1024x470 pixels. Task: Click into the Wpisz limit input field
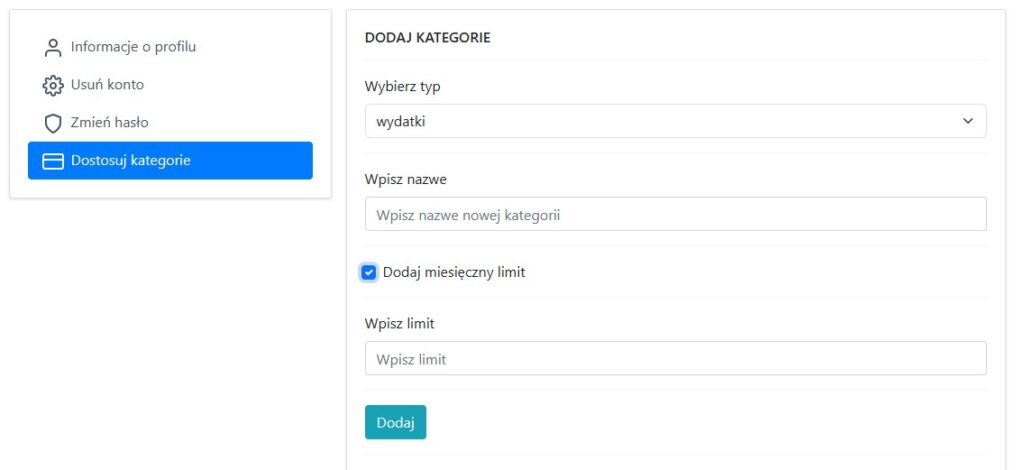pyautogui.click(x=675, y=359)
